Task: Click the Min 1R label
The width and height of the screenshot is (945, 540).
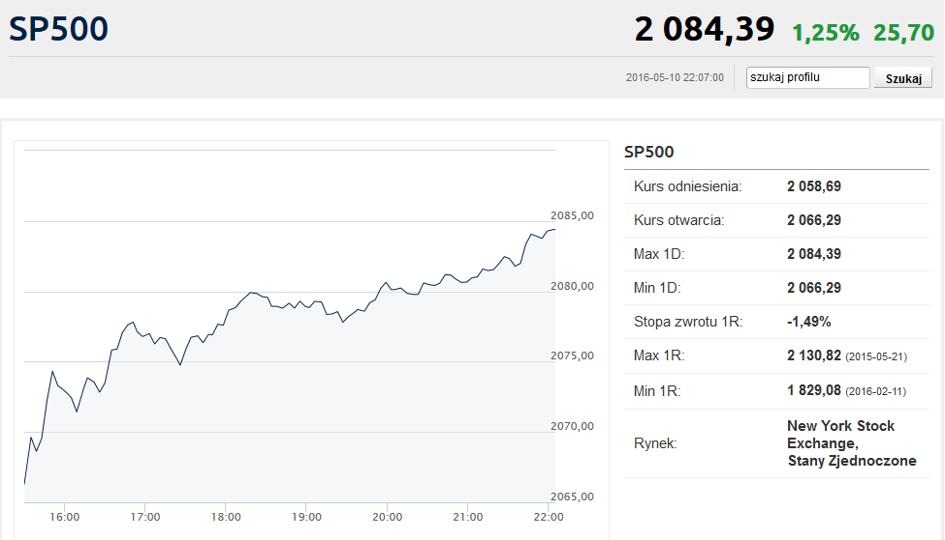Action: click(x=657, y=391)
